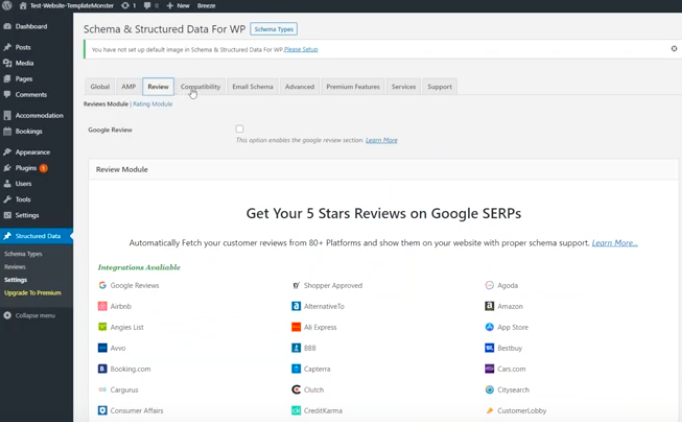
Task: Click Learn More under Google Review
Action: pyautogui.click(x=381, y=140)
